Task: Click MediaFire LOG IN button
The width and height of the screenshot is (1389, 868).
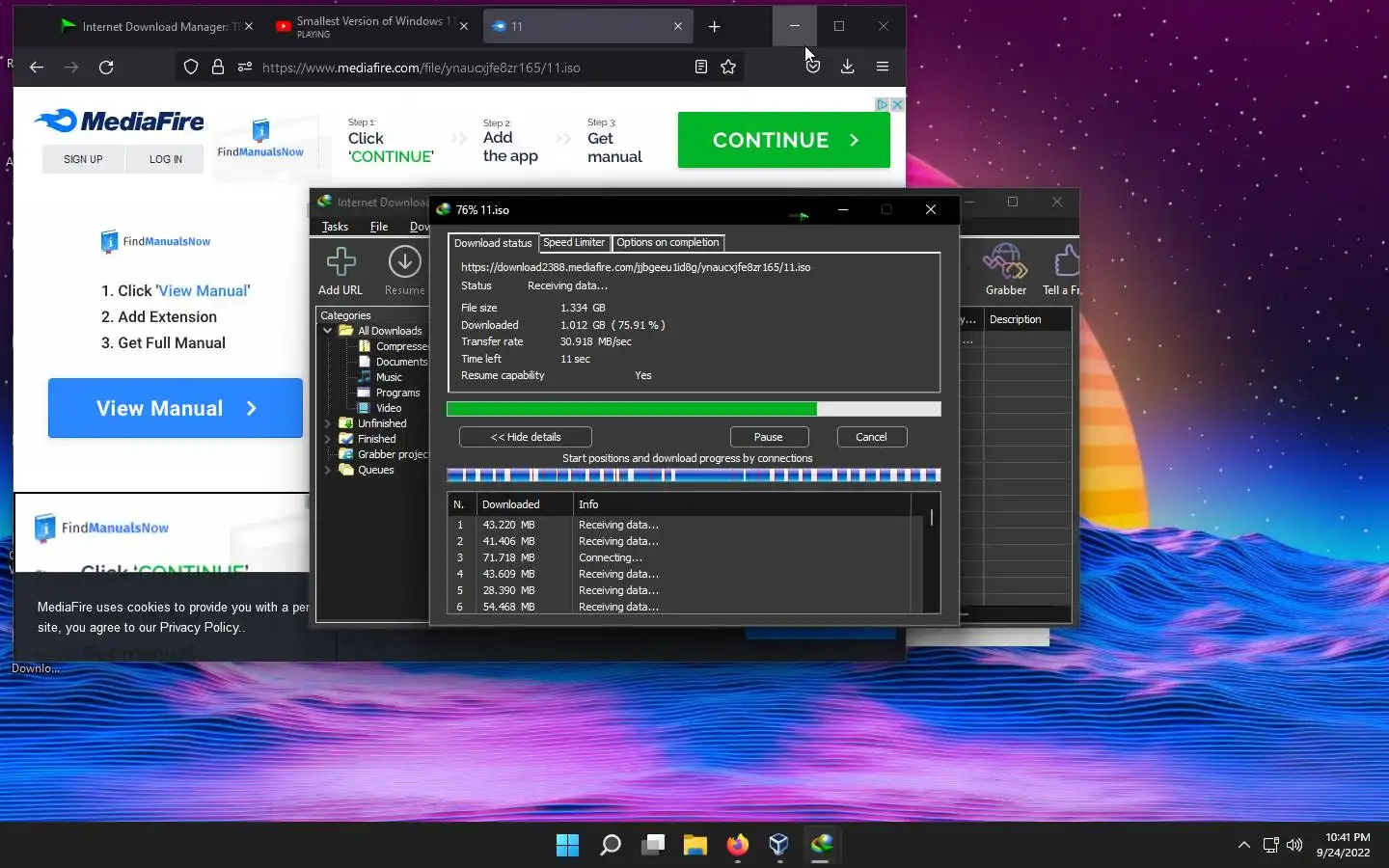Action: 165,159
